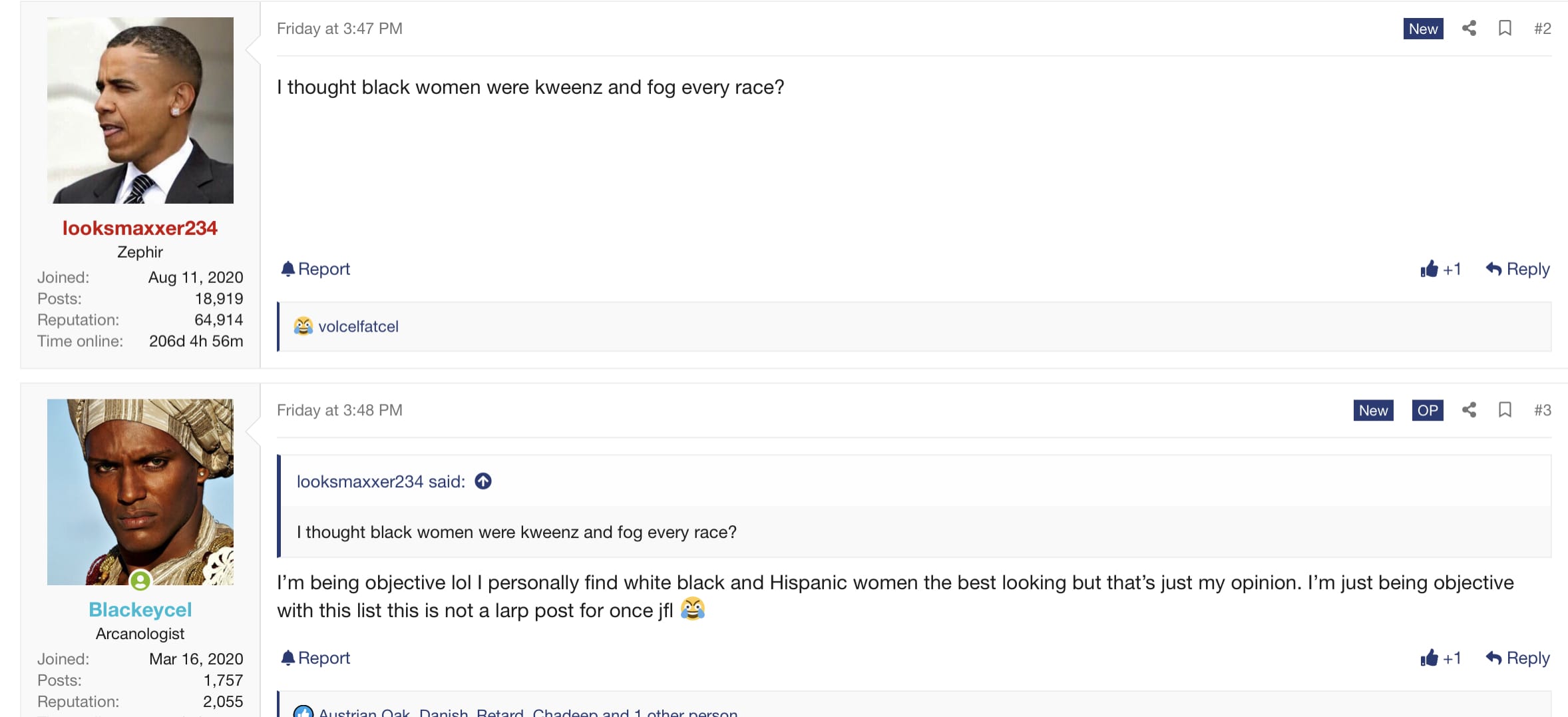Reply to Blackeycel's post
The height and width of the screenshot is (717, 1568).
pyautogui.click(x=1517, y=658)
